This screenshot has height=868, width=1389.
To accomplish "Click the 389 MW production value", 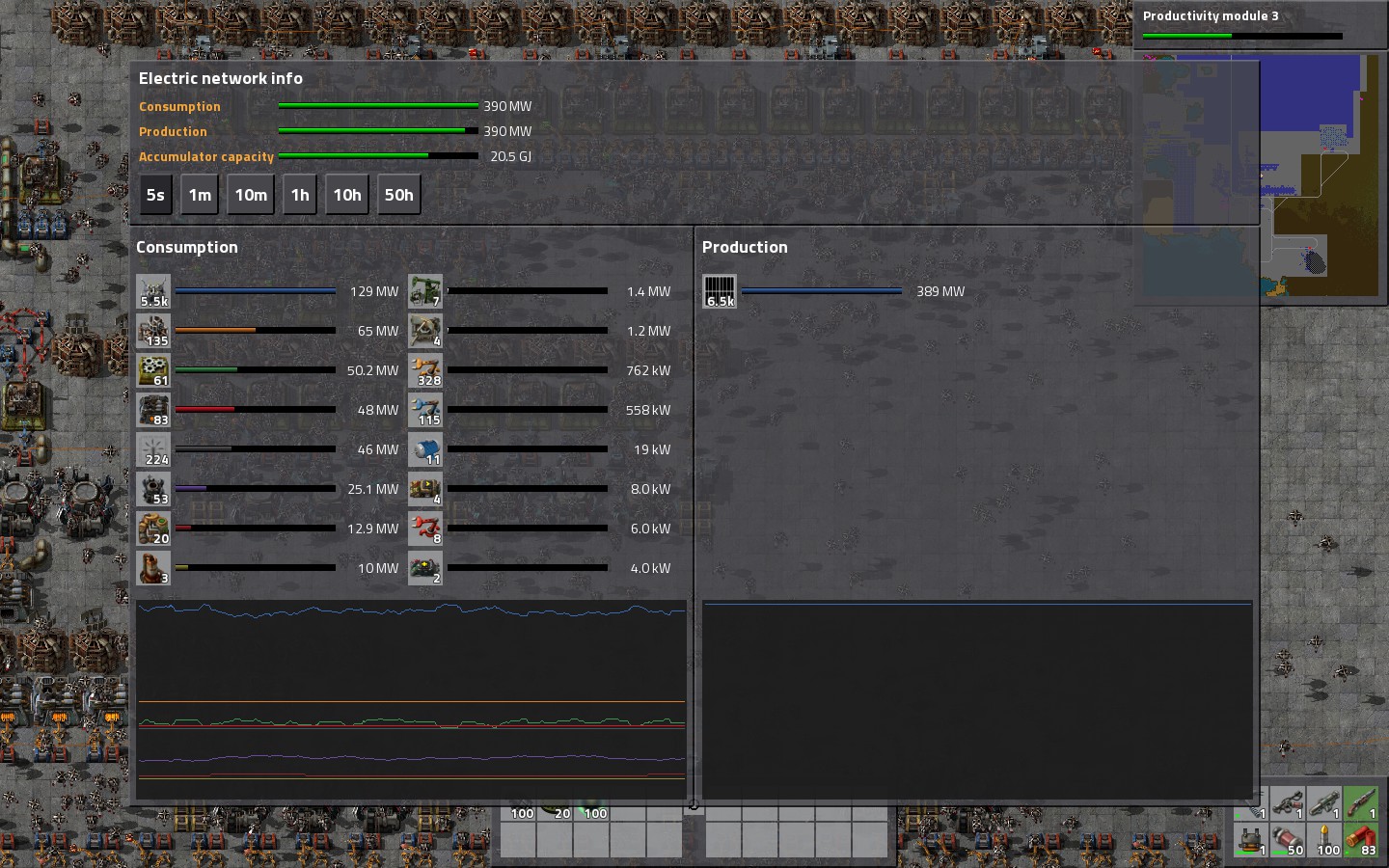I will 940,291.
